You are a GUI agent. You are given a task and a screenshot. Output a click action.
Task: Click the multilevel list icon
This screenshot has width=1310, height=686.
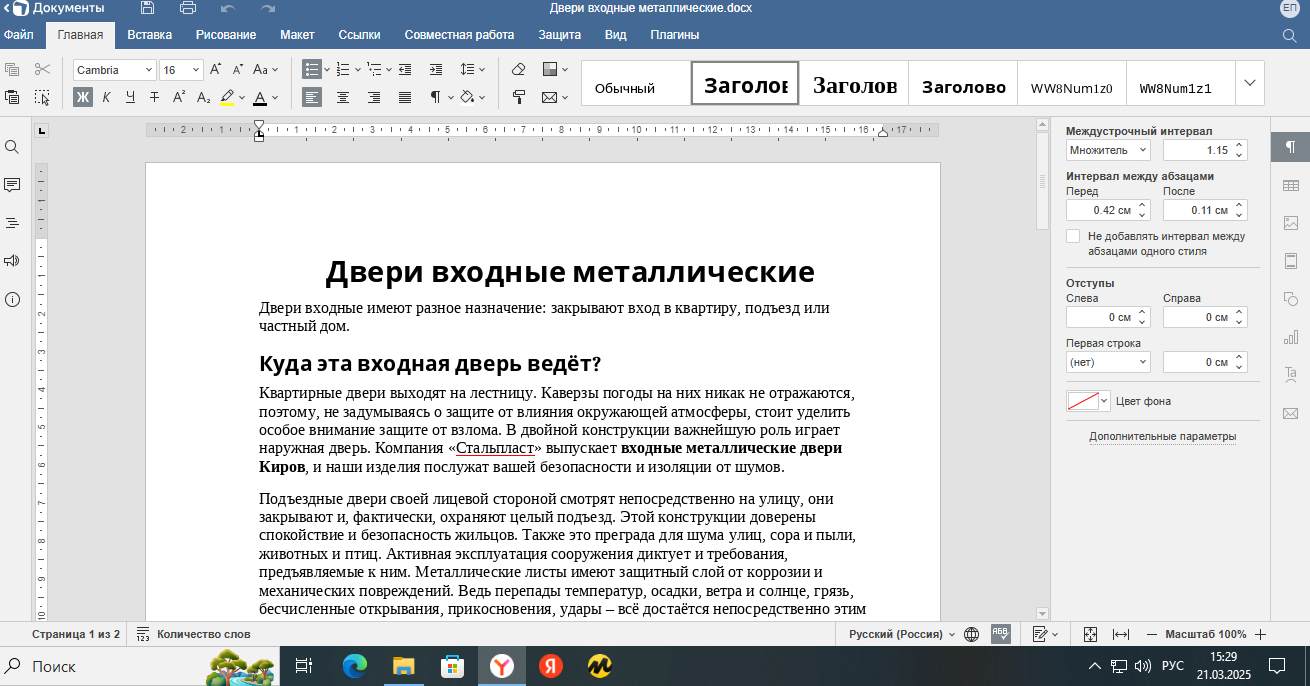[374, 70]
